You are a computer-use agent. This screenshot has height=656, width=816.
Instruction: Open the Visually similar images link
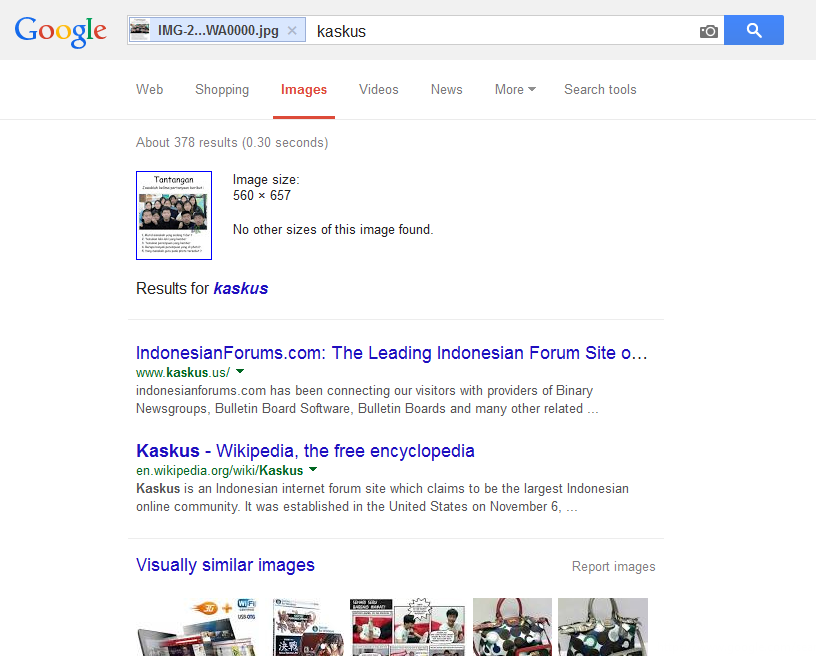click(x=225, y=565)
